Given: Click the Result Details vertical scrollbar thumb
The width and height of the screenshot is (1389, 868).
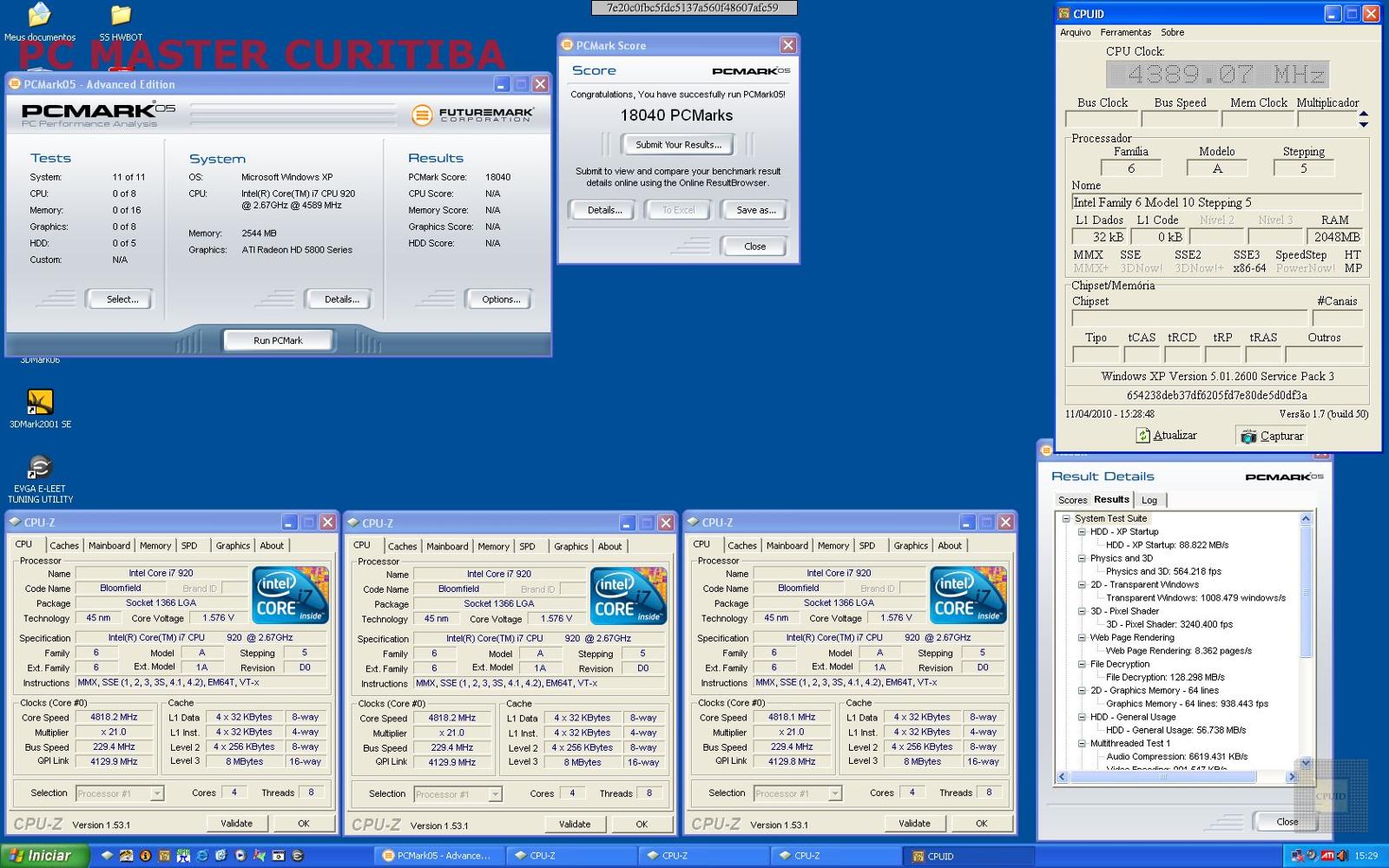Looking at the screenshot, I should tap(1305, 593).
